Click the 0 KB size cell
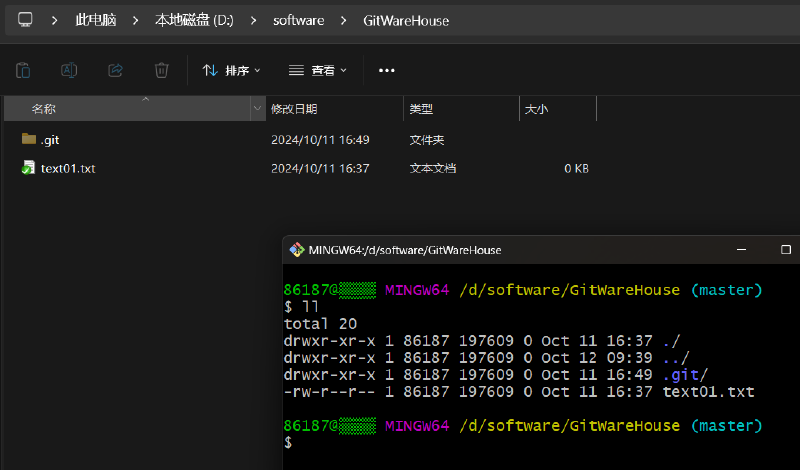 click(576, 168)
